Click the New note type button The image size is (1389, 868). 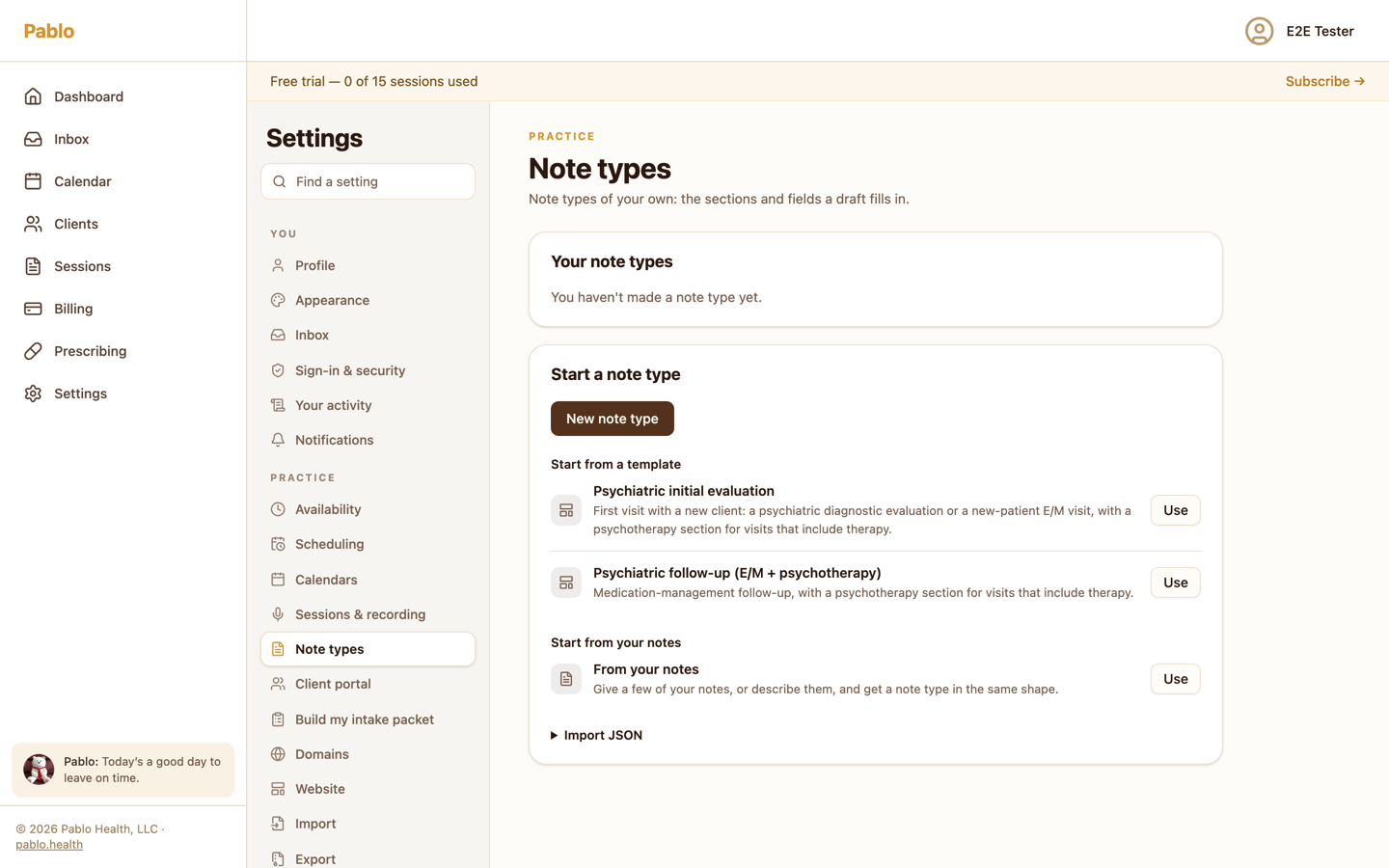(x=613, y=419)
